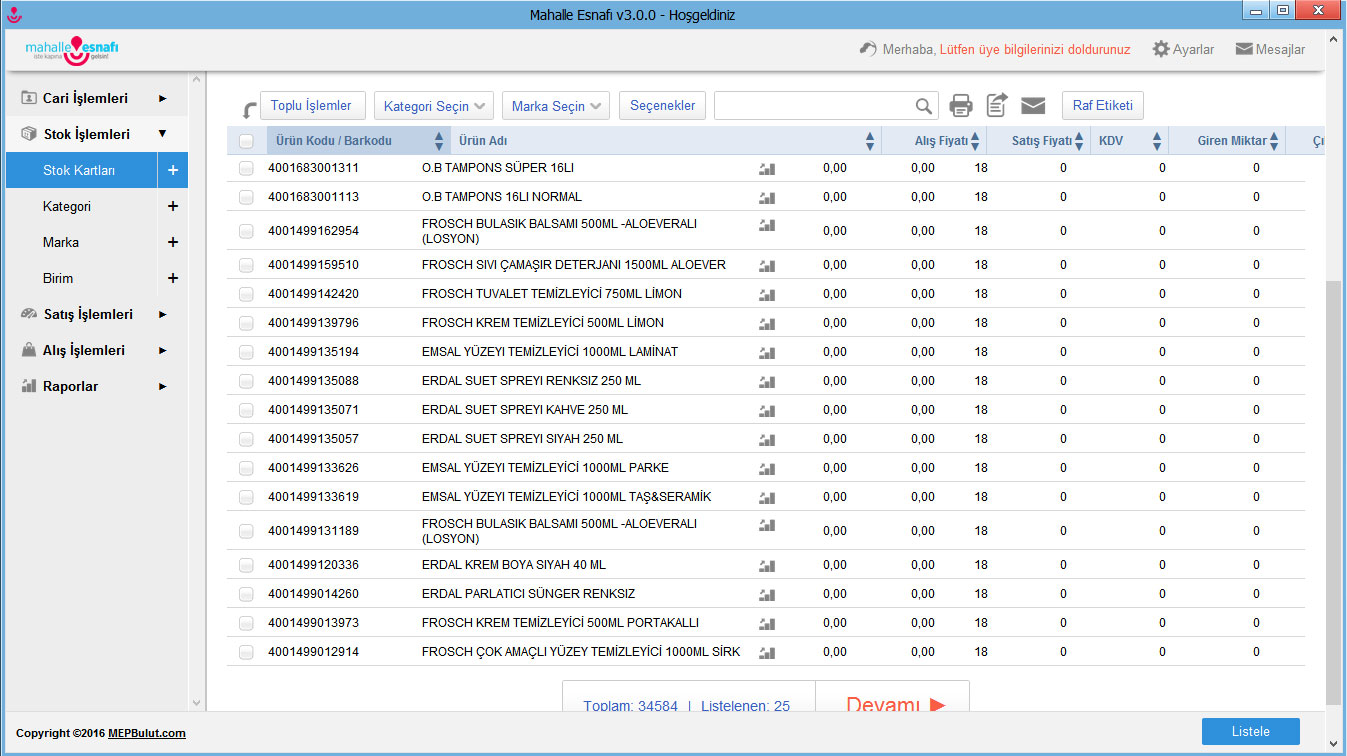This screenshot has width=1347, height=756.
Task: Open stock chart icon for ERDAL SUET SPREYI KAHVE
Action: (767, 410)
